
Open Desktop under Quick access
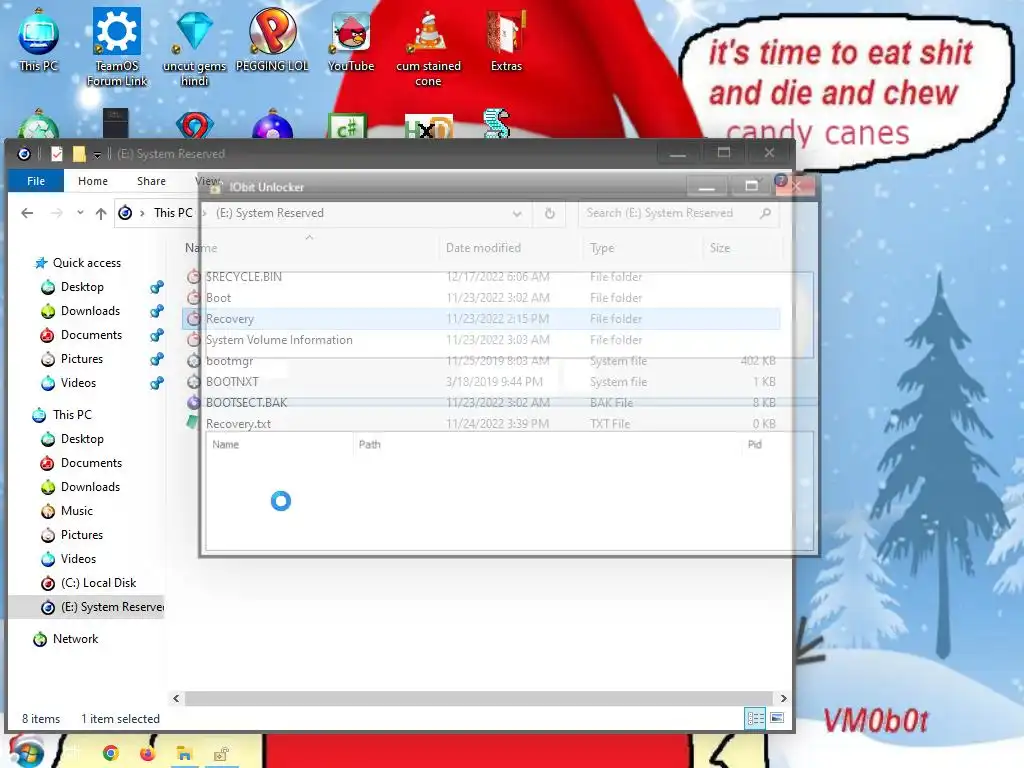click(x=82, y=287)
